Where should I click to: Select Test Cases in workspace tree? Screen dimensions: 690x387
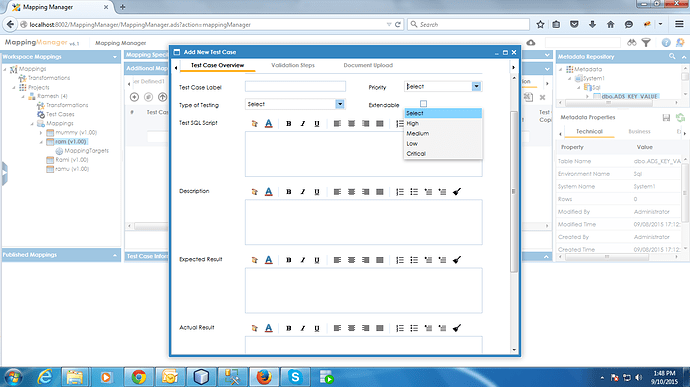(60, 114)
